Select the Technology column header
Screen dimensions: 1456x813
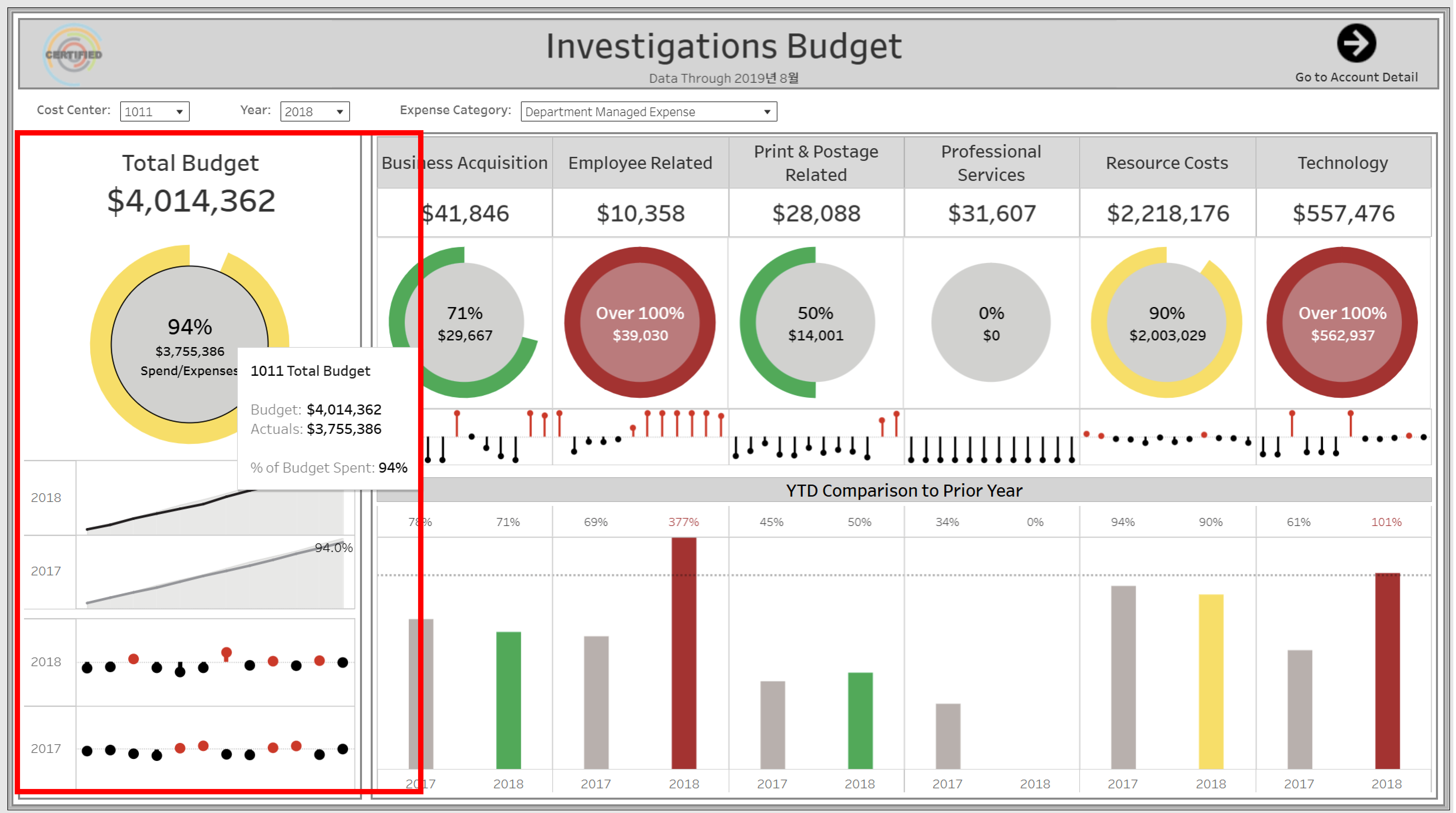click(1342, 163)
